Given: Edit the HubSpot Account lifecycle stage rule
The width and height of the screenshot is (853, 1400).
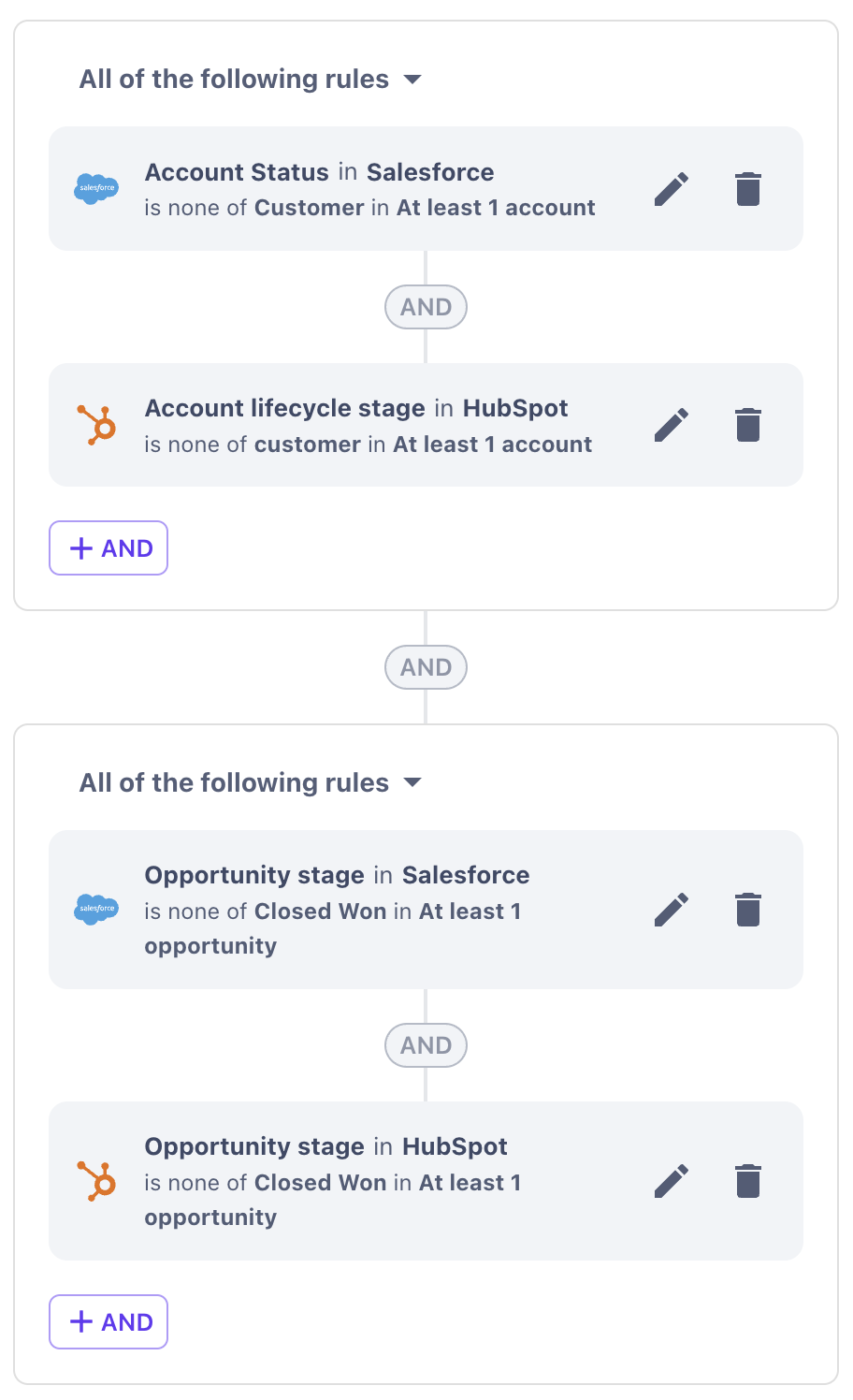Looking at the screenshot, I should tap(672, 425).
